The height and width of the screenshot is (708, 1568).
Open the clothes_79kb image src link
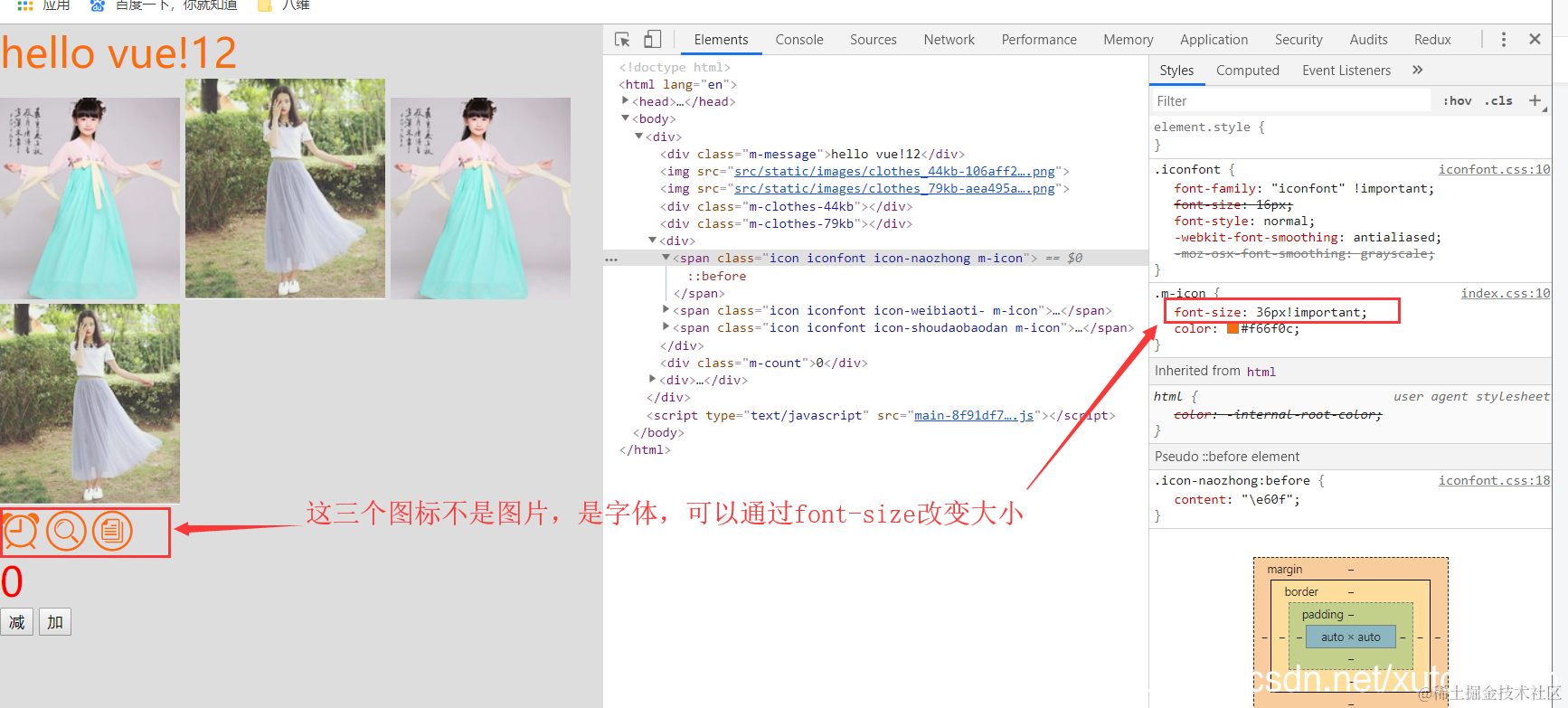click(x=894, y=188)
